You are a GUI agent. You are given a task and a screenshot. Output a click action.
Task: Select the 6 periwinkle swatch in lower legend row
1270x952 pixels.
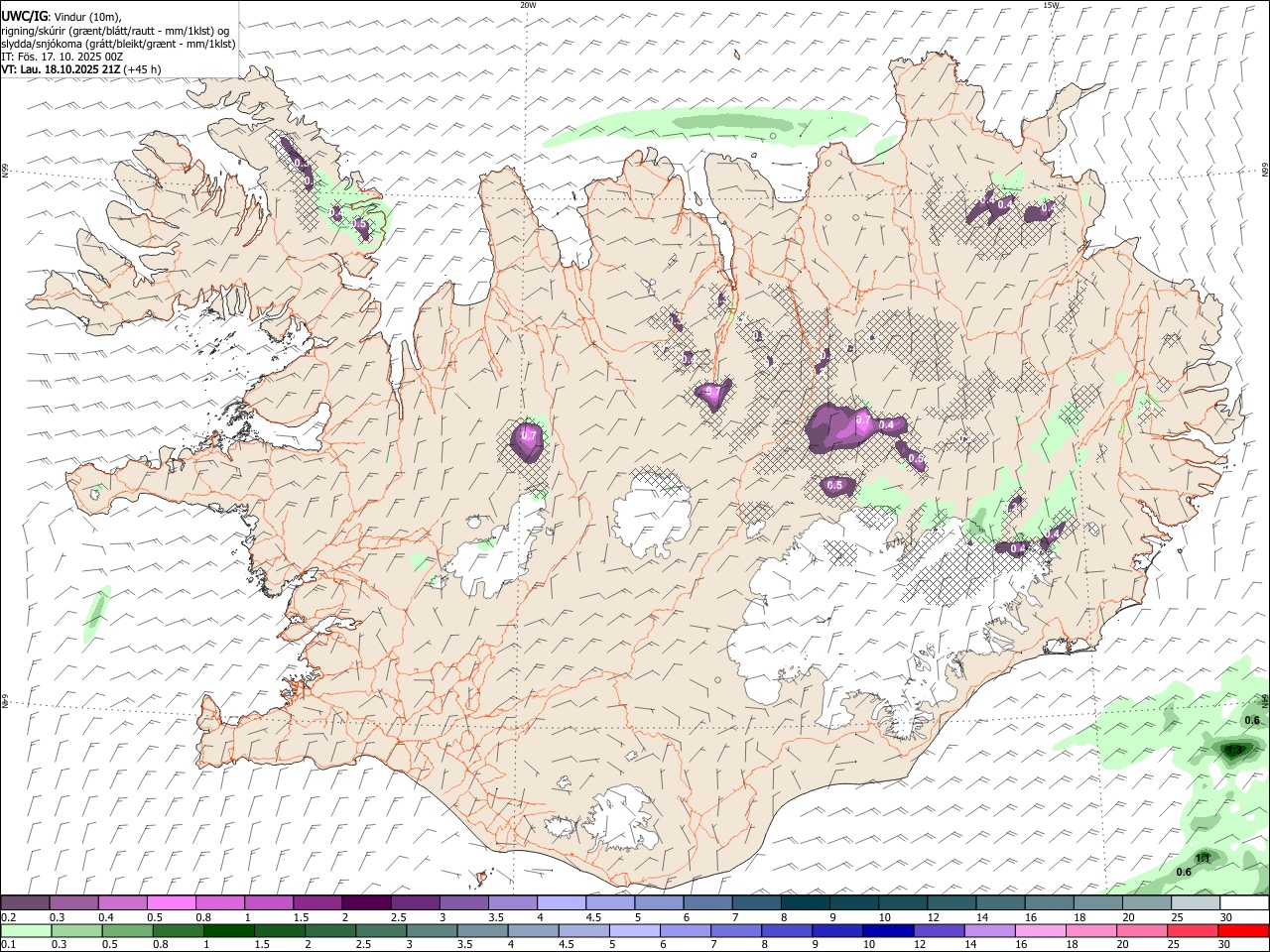pyautogui.click(x=686, y=930)
